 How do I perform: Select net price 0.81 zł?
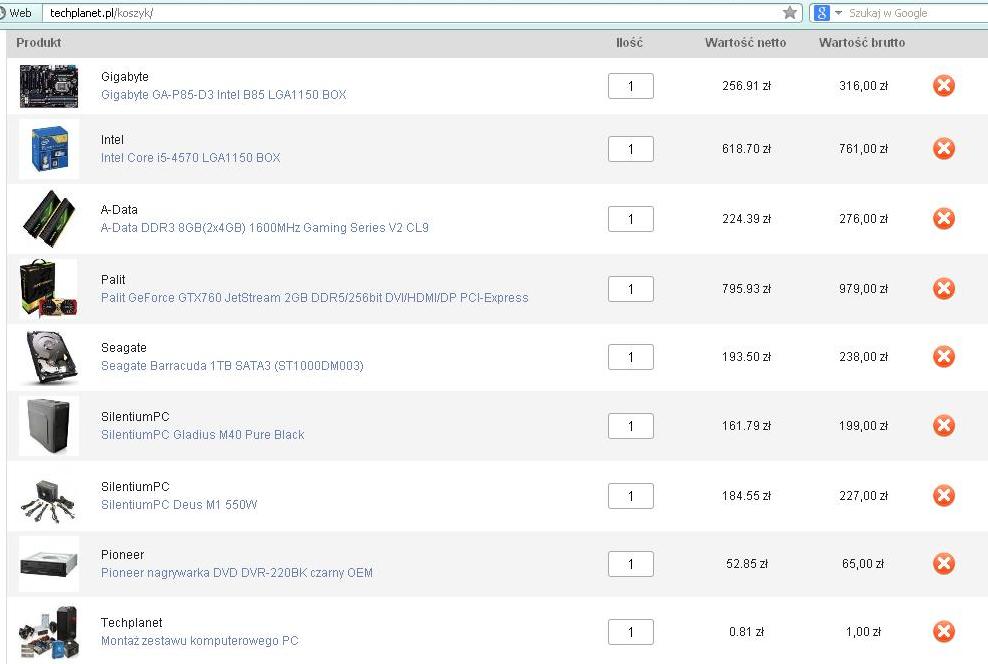(x=747, y=632)
